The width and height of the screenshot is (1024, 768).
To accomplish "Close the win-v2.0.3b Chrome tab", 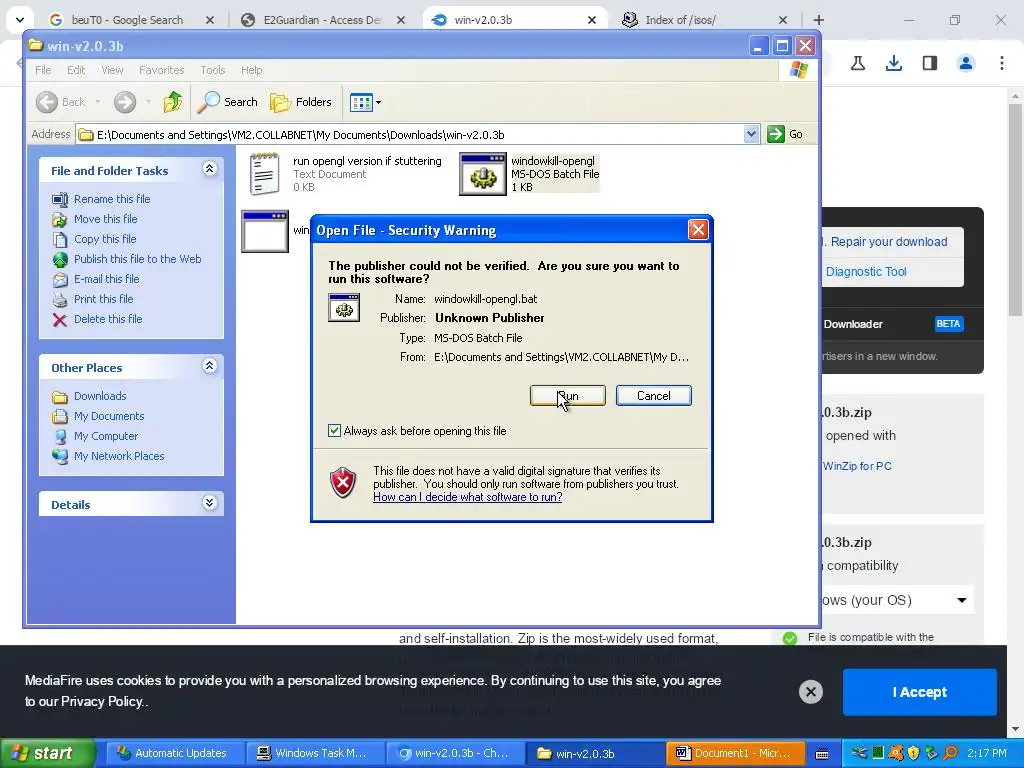I will [x=592, y=20].
